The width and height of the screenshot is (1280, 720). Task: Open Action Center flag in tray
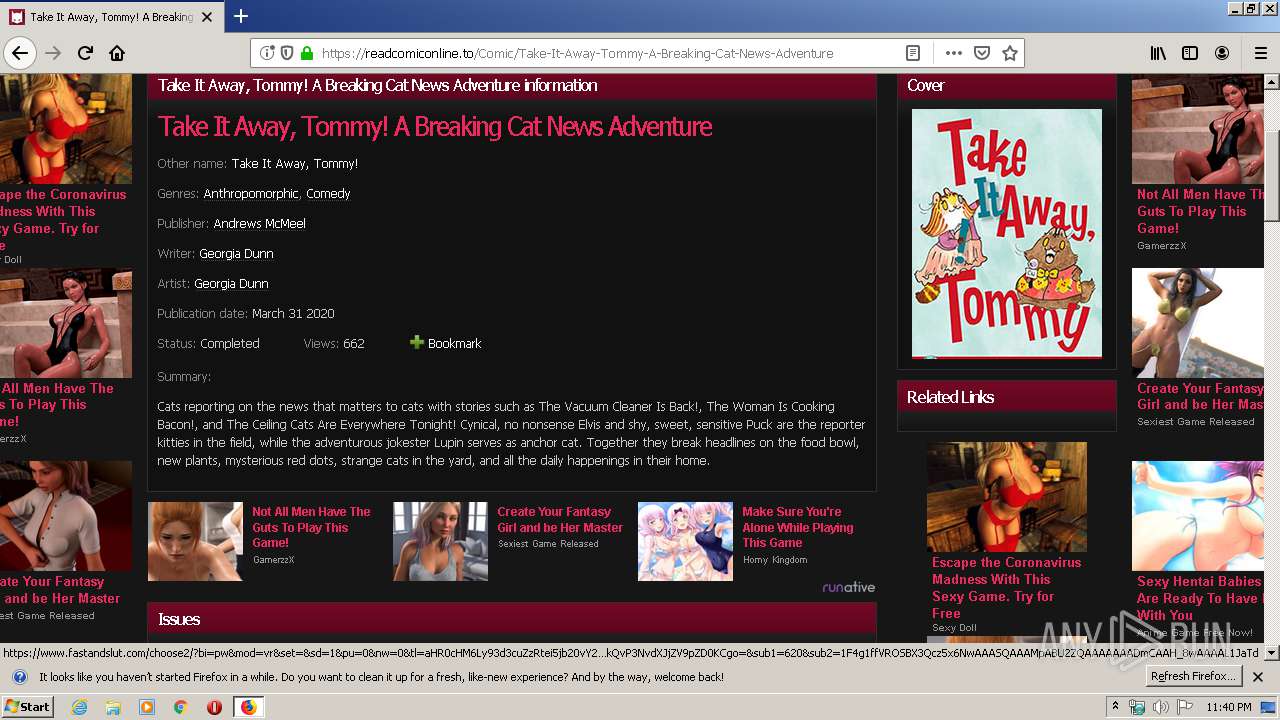click(1183, 707)
